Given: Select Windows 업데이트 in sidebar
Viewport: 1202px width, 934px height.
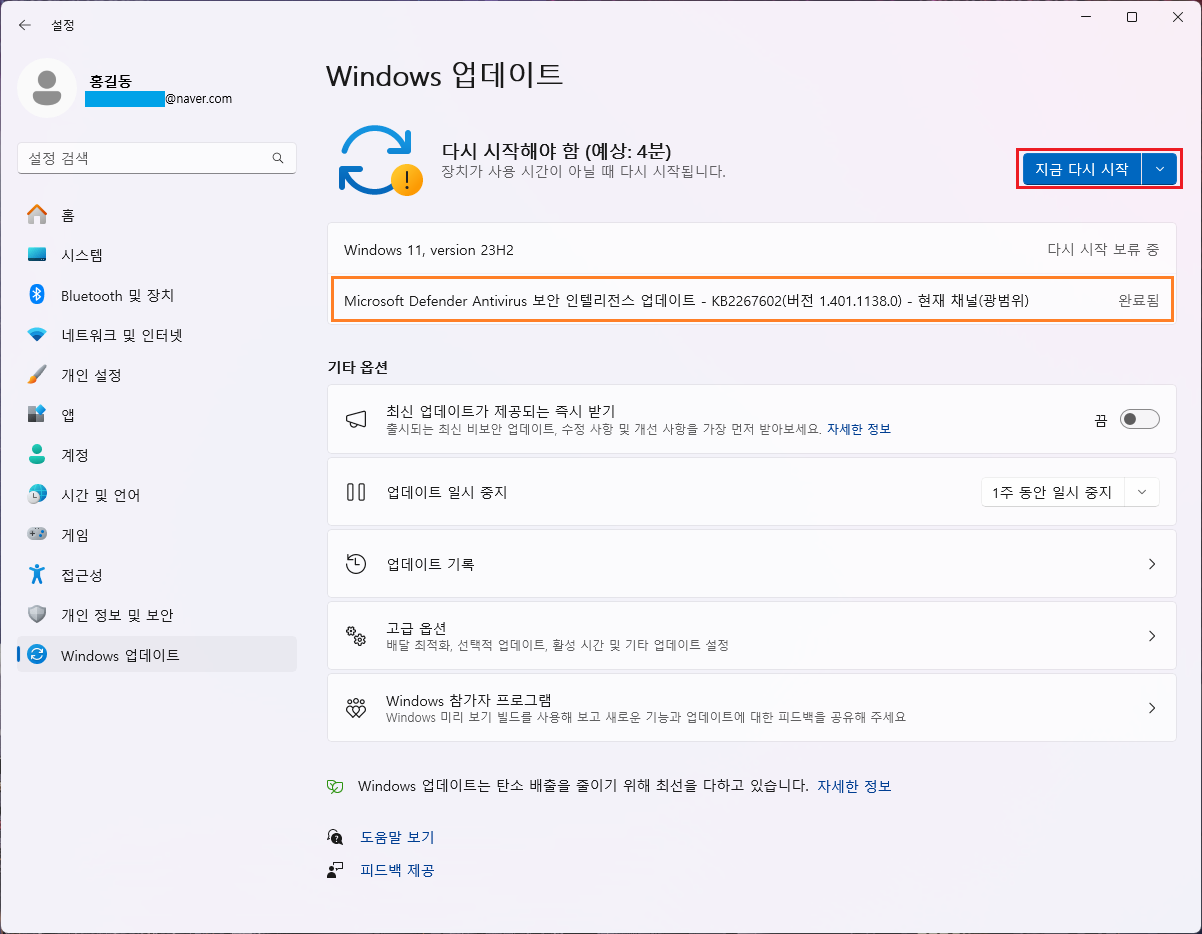Looking at the screenshot, I should (x=157, y=655).
